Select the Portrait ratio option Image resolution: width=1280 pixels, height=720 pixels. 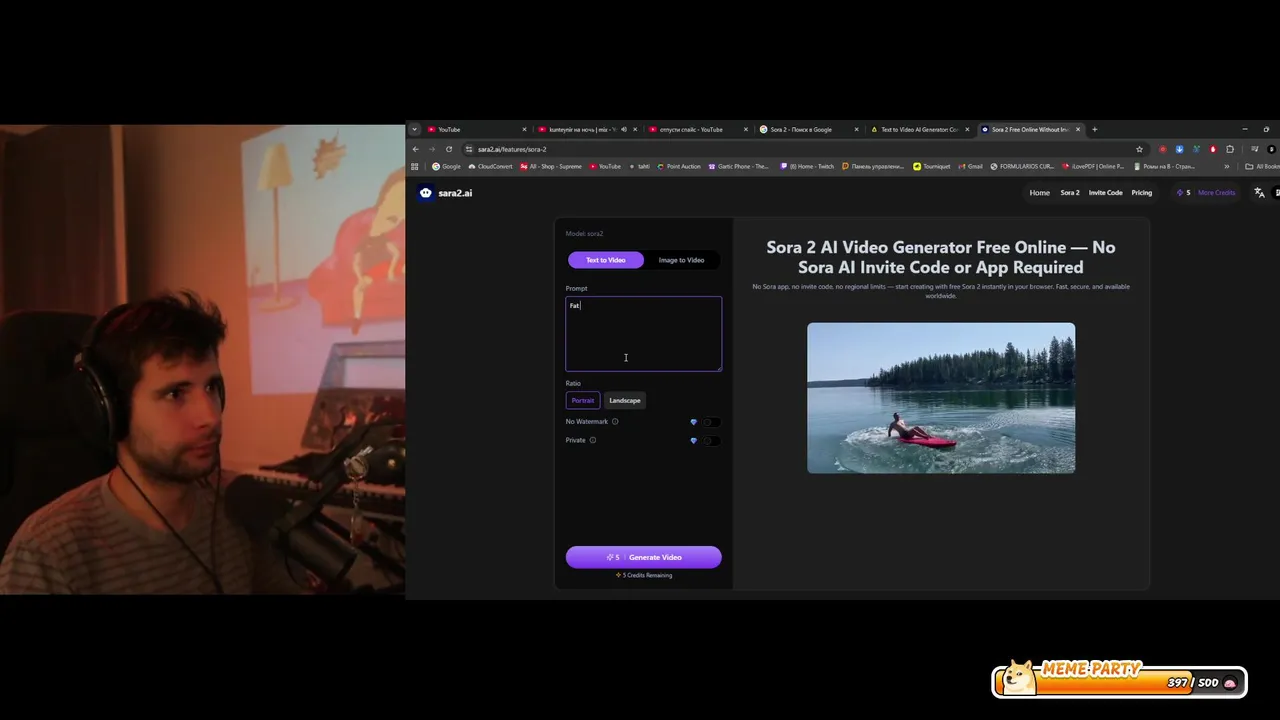[583, 400]
